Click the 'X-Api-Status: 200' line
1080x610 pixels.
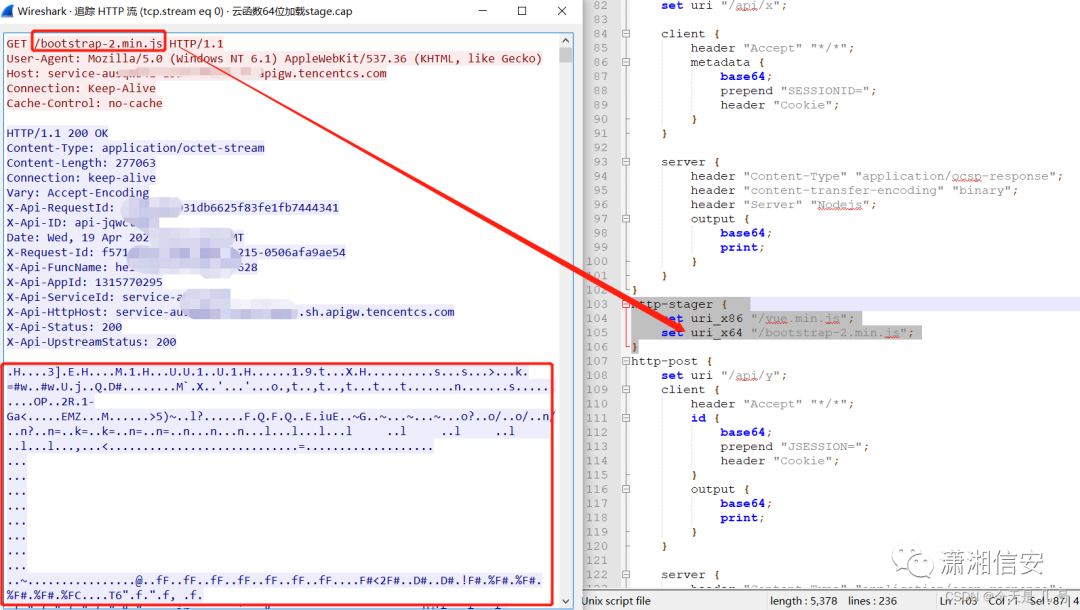coord(64,327)
